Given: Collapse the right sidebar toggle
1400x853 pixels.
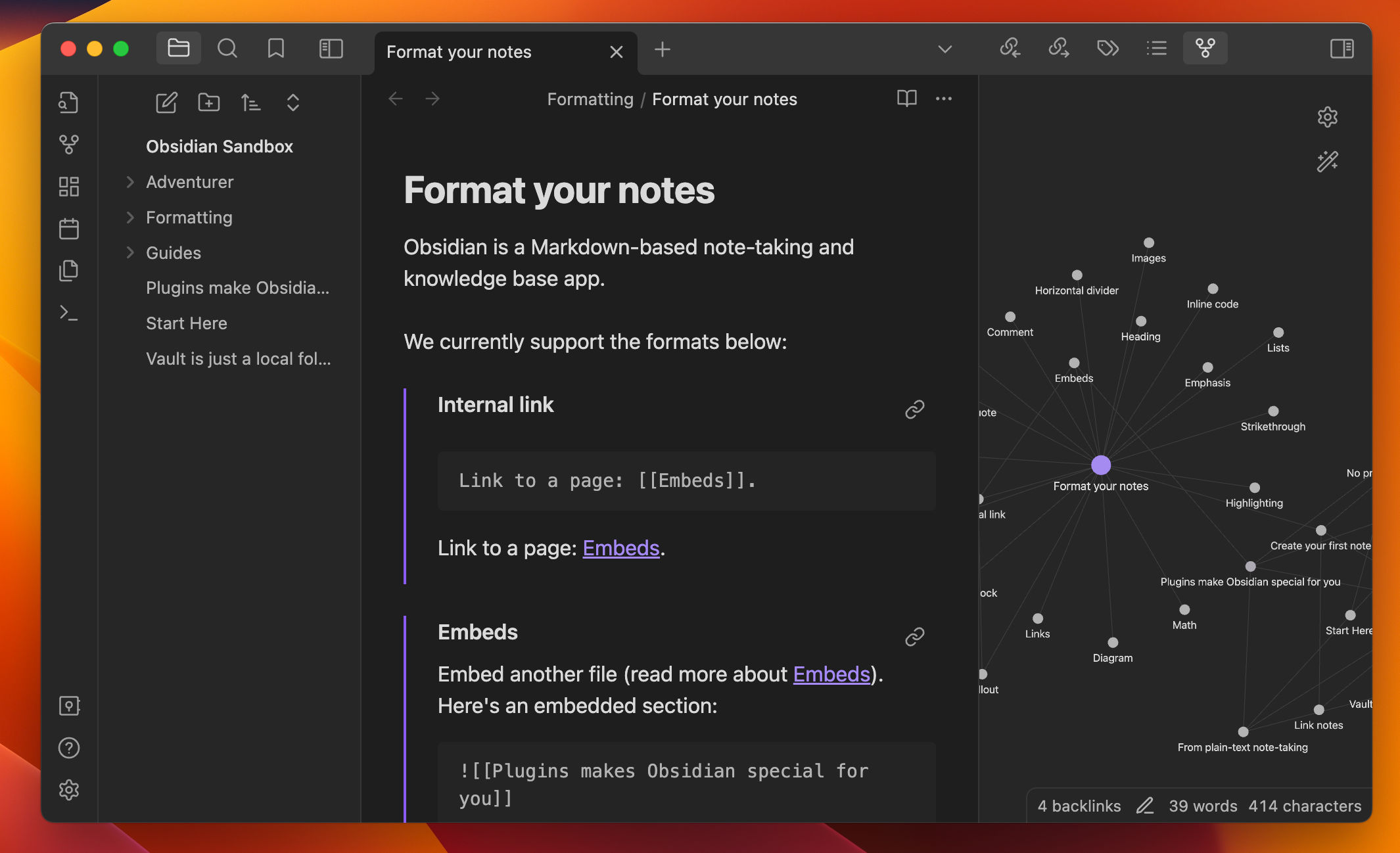Looking at the screenshot, I should click(x=1342, y=49).
